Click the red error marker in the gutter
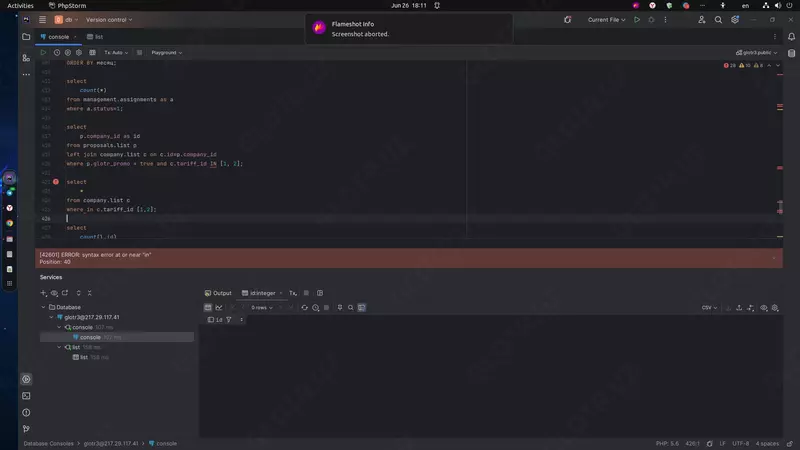 [56, 181]
